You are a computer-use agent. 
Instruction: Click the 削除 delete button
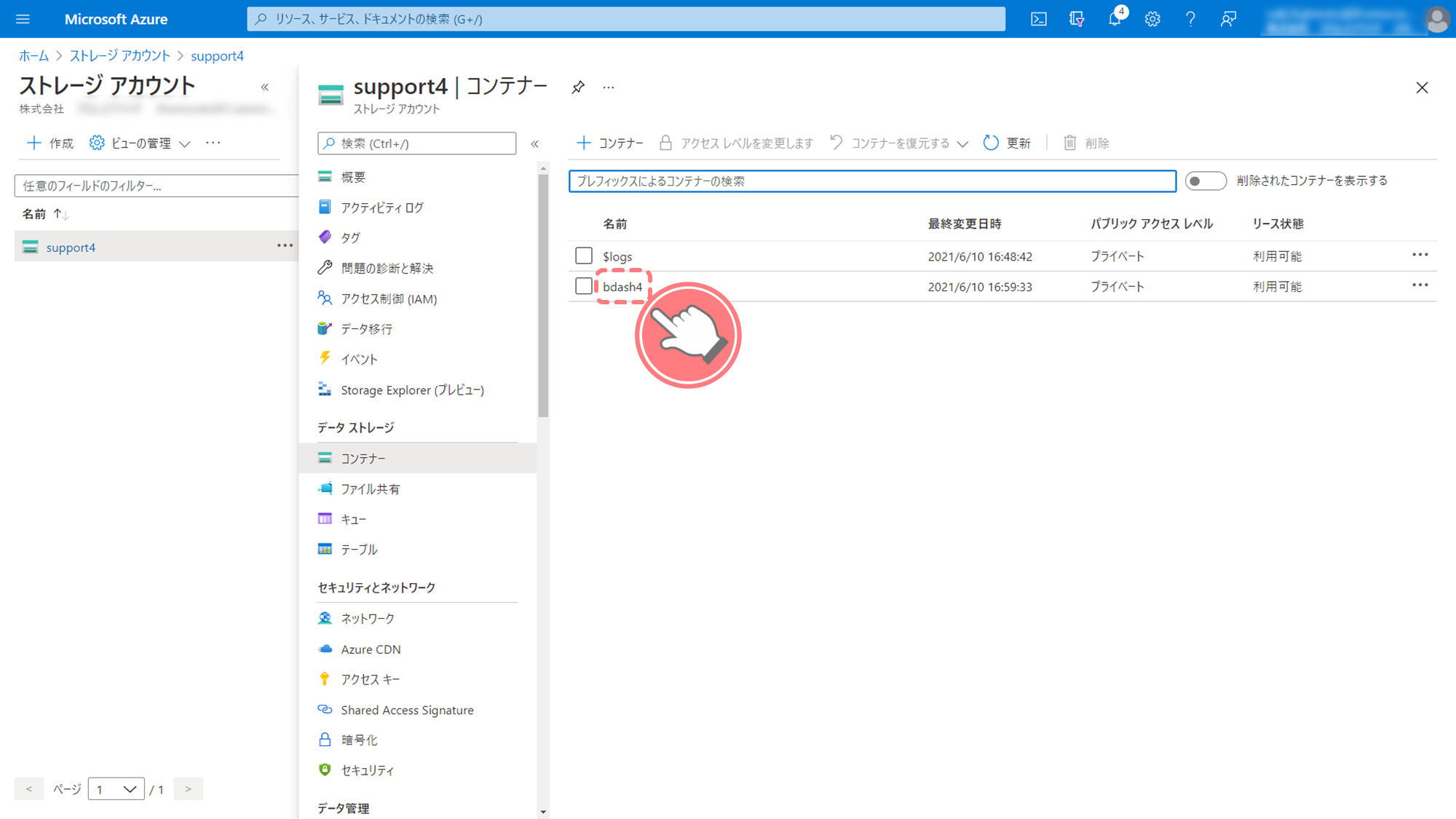(x=1086, y=143)
